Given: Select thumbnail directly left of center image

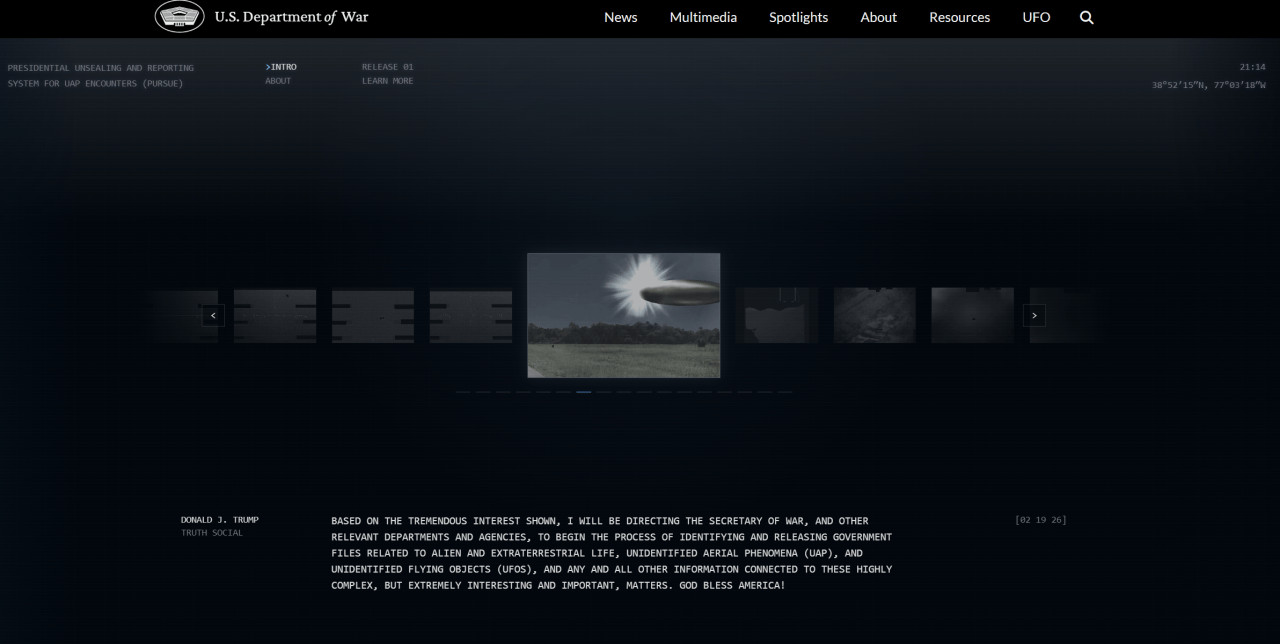Looking at the screenshot, I should [471, 316].
